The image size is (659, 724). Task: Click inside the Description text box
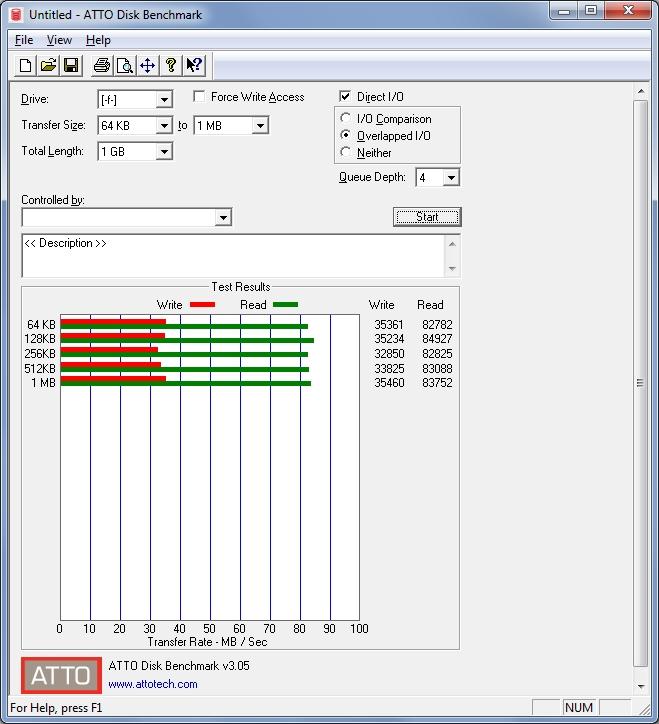point(233,256)
